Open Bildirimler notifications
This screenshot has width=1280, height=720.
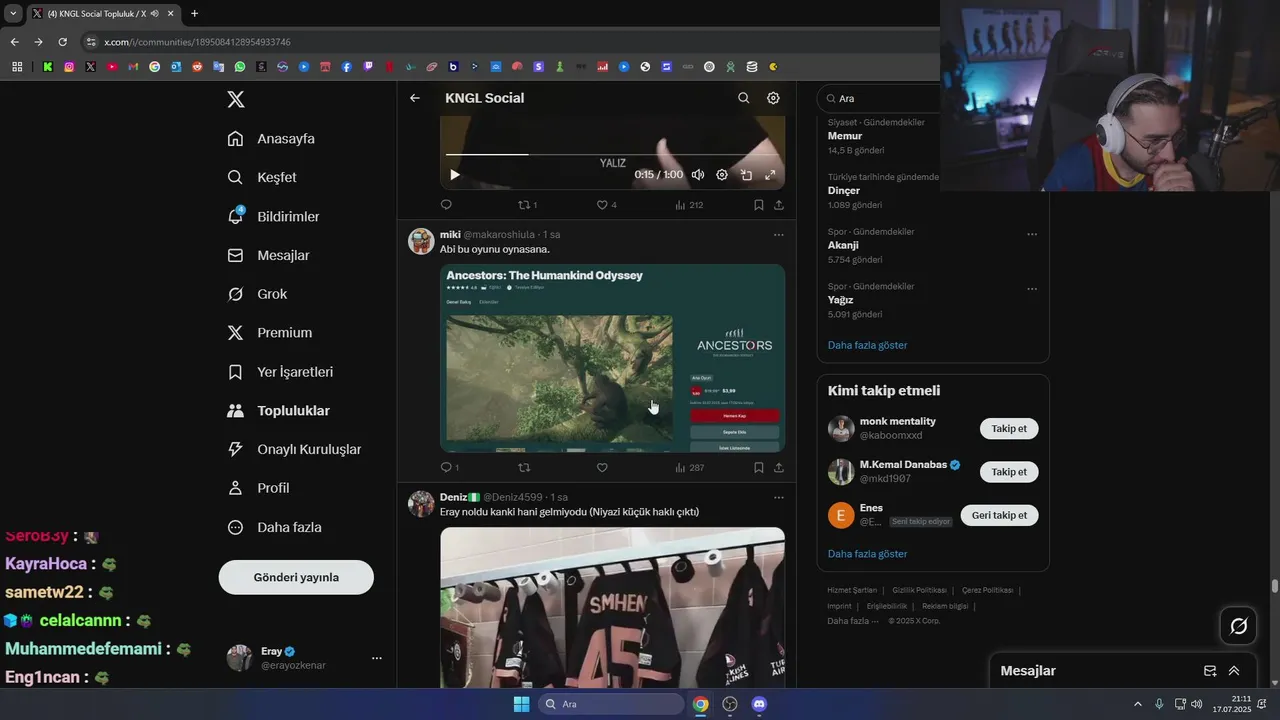(x=274, y=216)
